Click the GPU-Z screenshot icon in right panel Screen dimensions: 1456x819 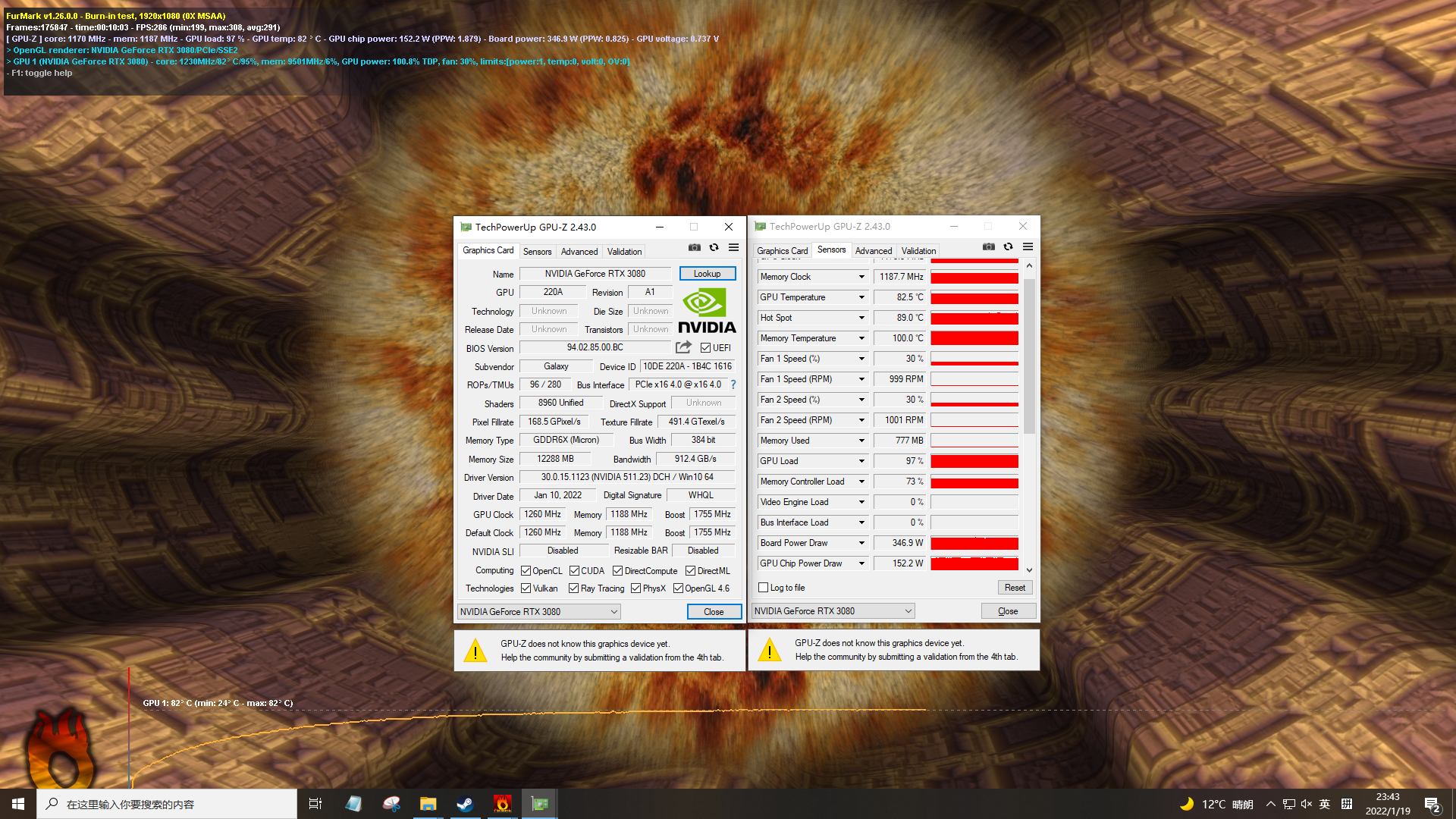pos(988,247)
